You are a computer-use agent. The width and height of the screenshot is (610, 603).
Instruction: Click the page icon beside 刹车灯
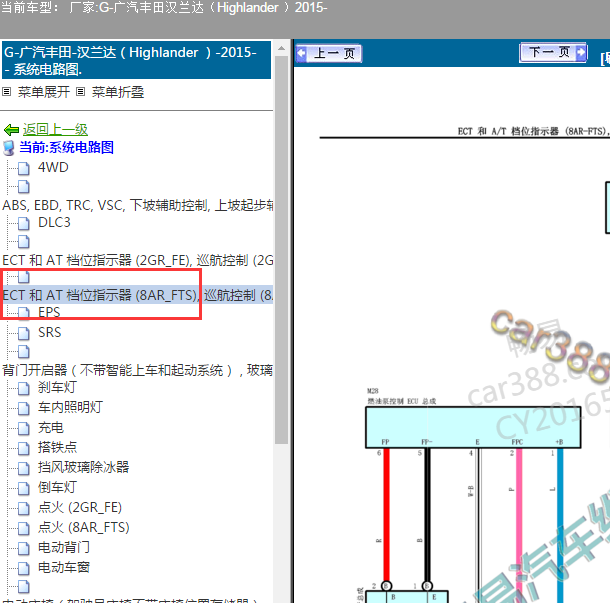coord(23,388)
